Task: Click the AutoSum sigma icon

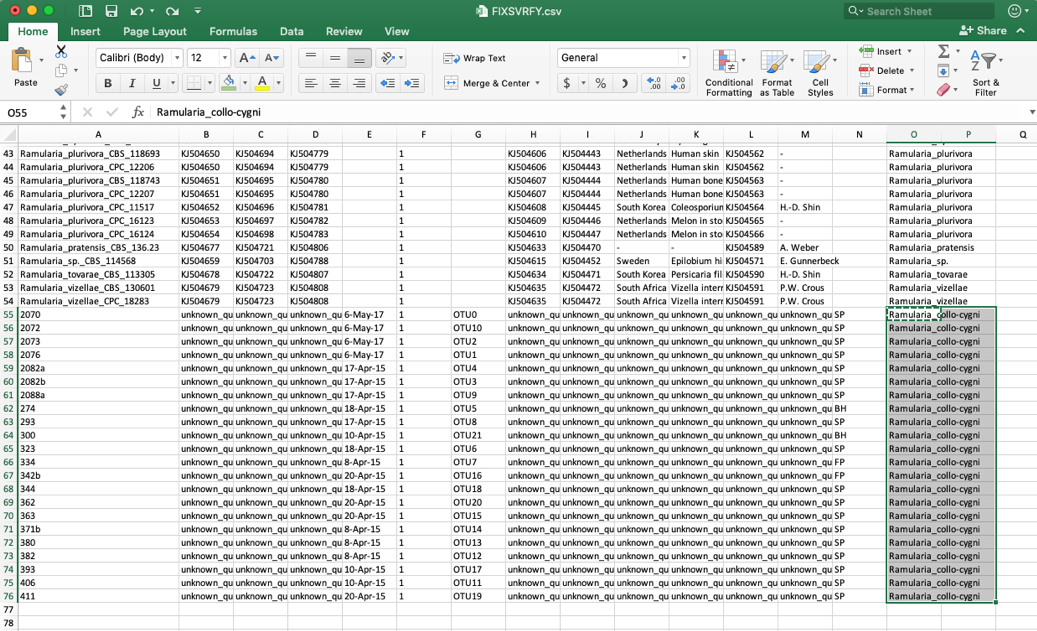Action: click(944, 51)
